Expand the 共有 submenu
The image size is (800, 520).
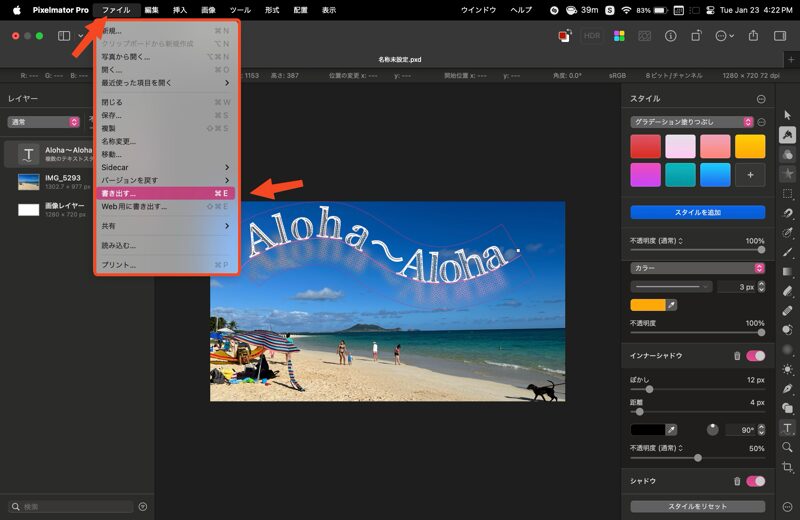click(x=165, y=226)
